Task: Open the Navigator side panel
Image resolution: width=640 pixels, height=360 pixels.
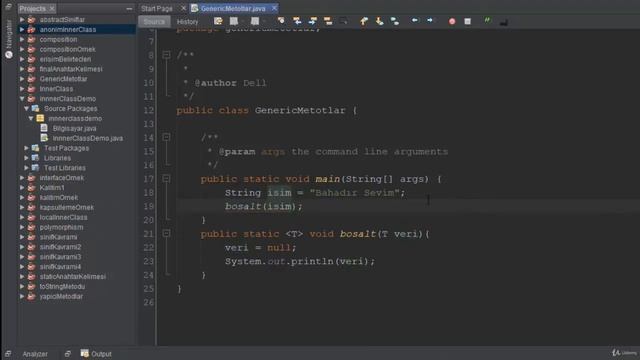Action: (9, 40)
